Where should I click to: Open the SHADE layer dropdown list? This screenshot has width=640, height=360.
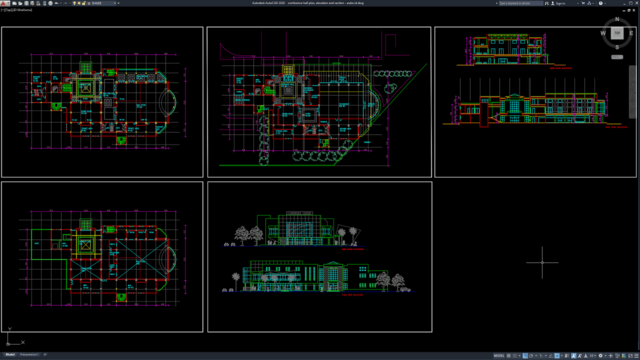click(x=115, y=3)
